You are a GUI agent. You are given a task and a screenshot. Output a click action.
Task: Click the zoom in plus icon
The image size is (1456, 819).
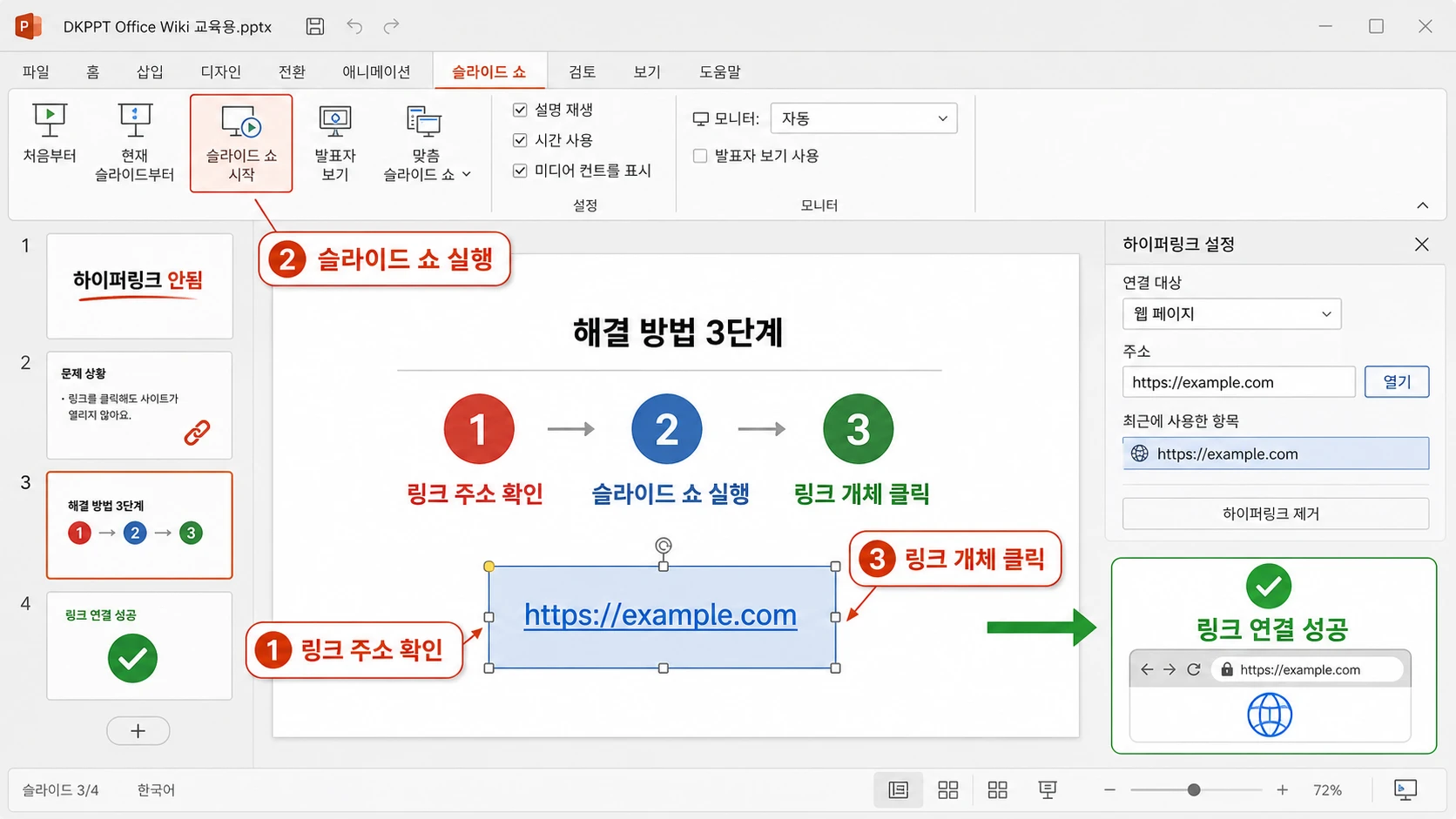point(1282,789)
